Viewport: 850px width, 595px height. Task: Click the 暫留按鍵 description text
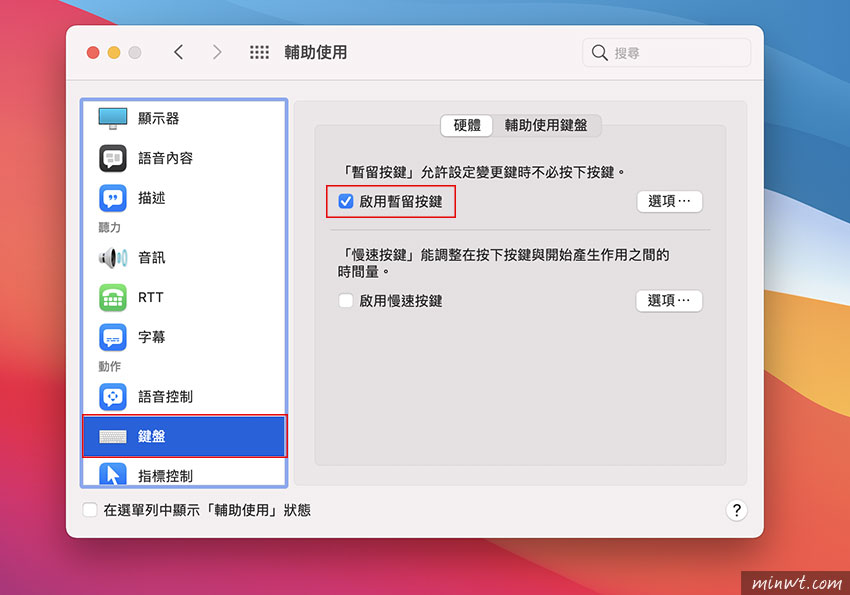[x=481, y=172]
